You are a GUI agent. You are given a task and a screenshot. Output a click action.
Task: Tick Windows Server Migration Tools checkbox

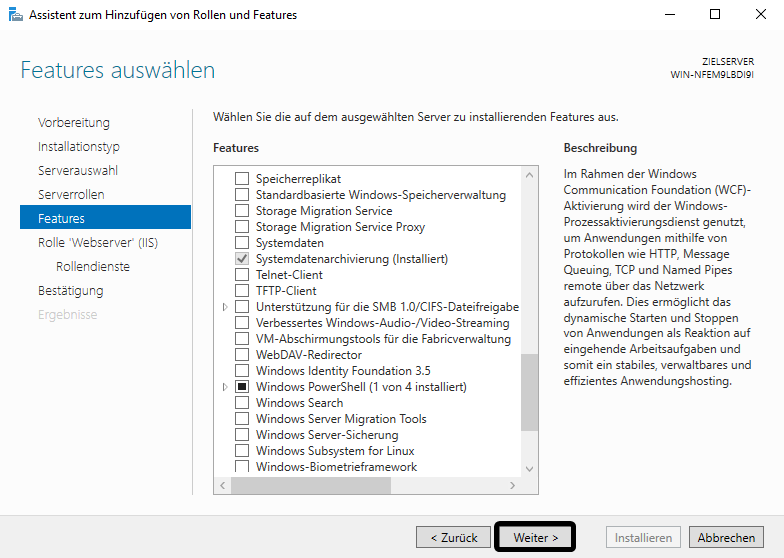point(242,418)
